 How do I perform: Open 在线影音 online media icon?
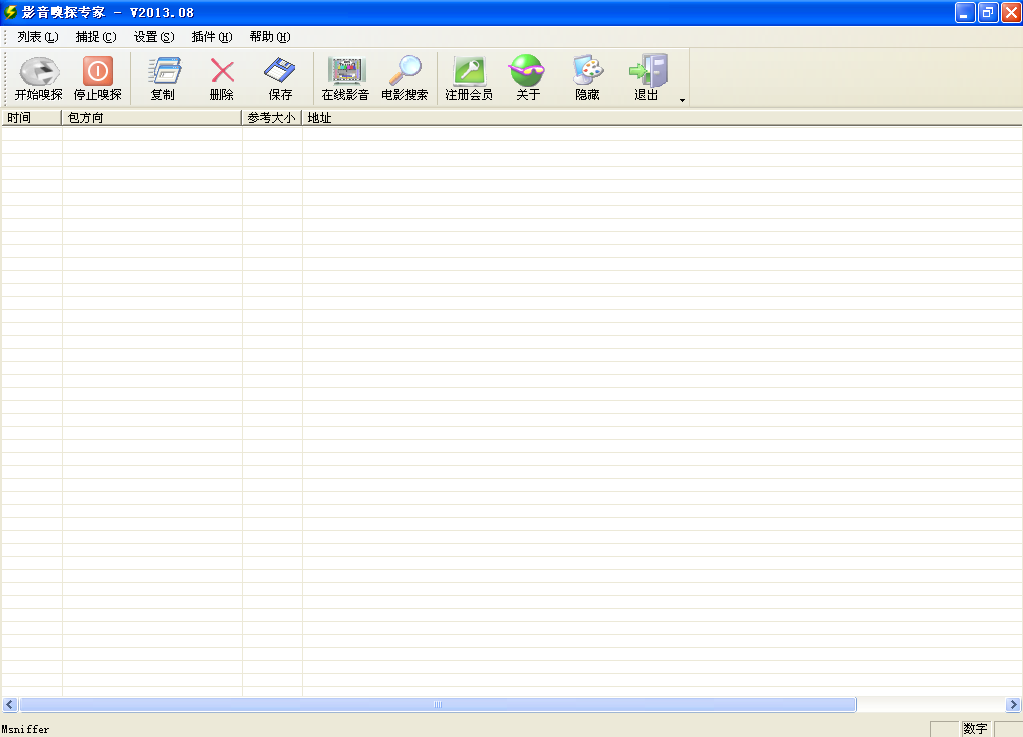pyautogui.click(x=346, y=70)
